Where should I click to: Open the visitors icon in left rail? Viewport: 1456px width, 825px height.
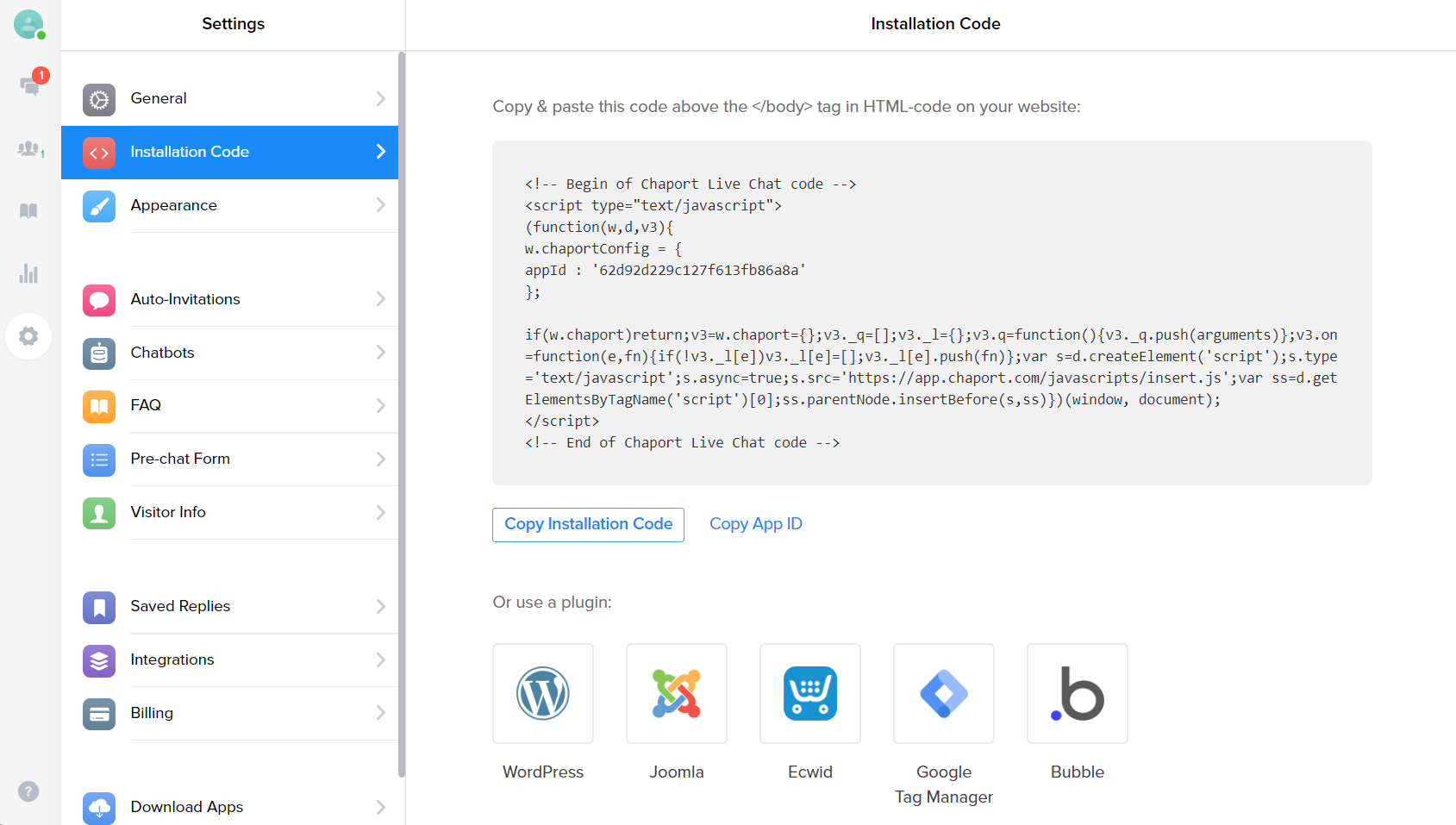click(30, 149)
